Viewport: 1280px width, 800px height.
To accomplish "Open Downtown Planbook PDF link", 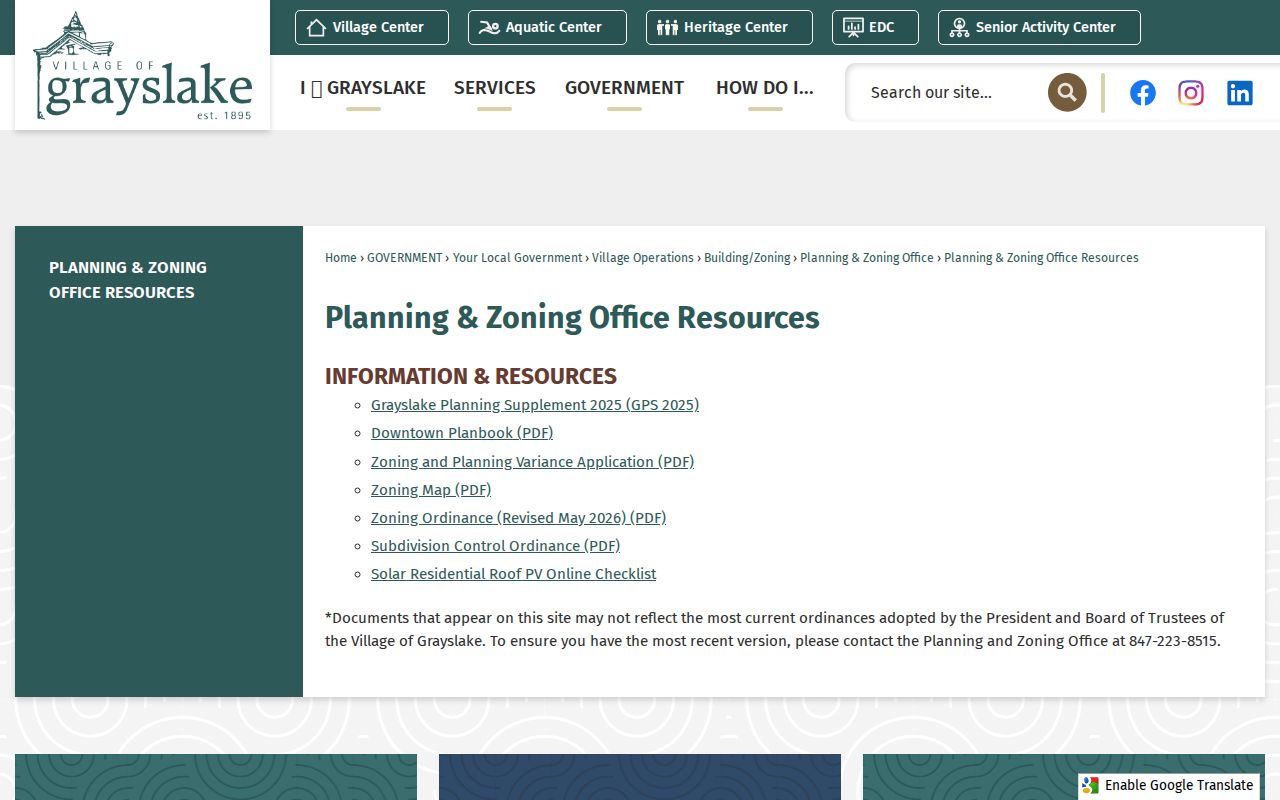I will pyautogui.click(x=462, y=433).
